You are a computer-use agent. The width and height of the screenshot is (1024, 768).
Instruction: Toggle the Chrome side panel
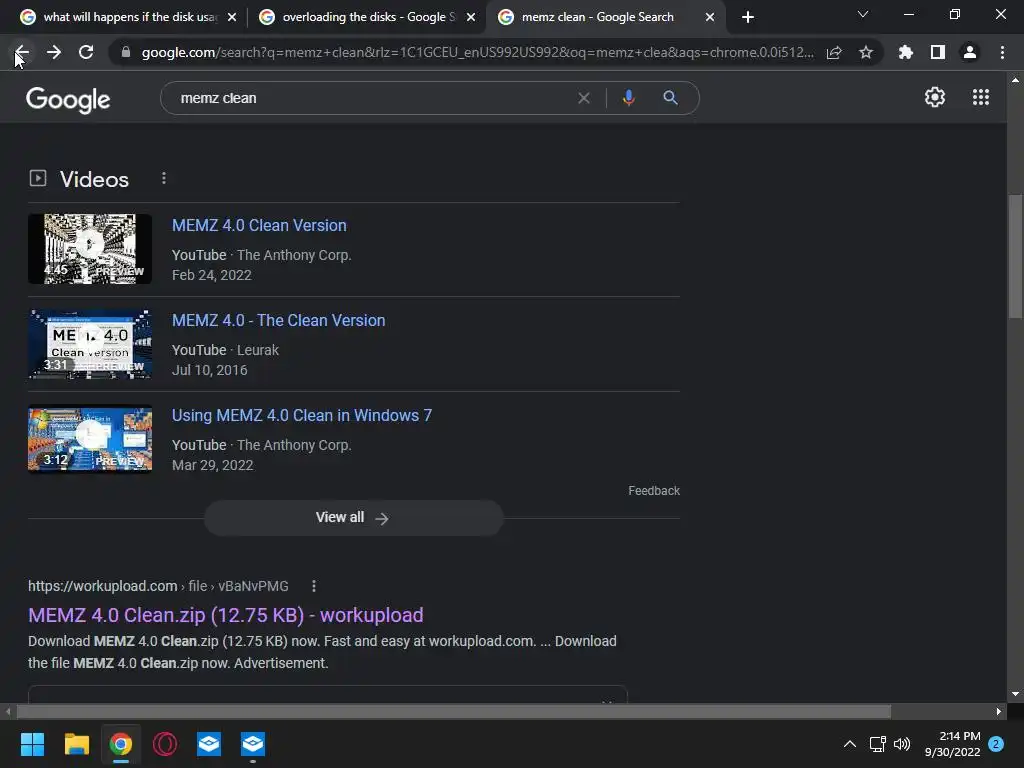point(938,52)
